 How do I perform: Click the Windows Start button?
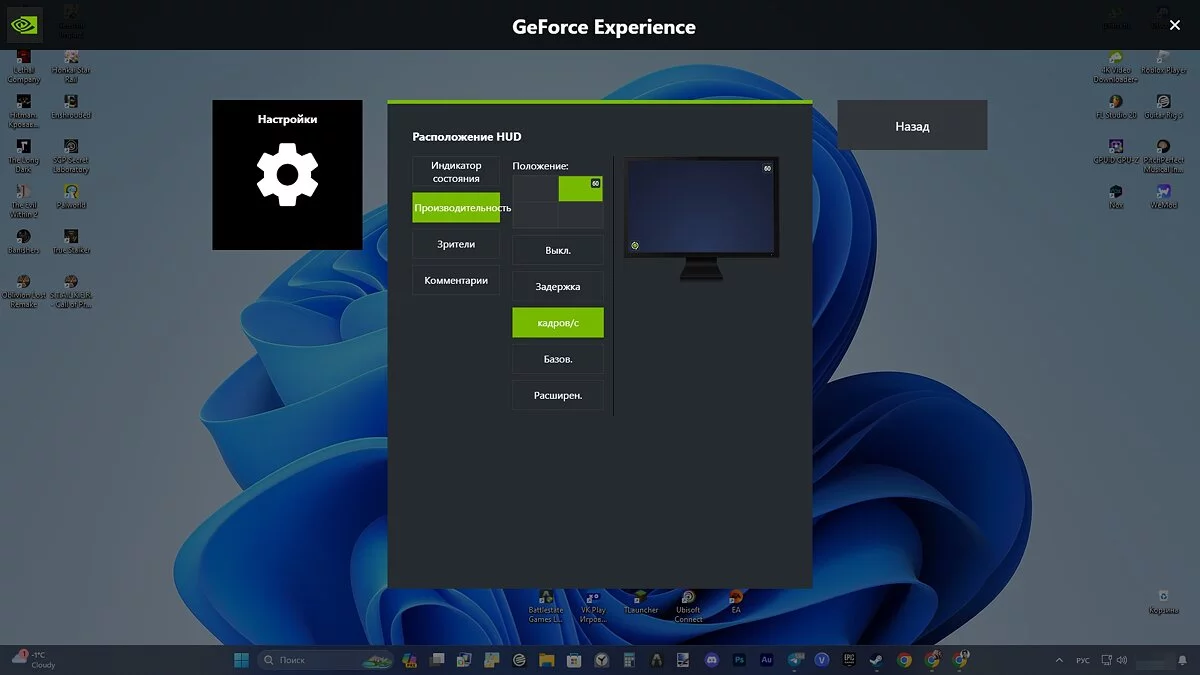[241, 660]
